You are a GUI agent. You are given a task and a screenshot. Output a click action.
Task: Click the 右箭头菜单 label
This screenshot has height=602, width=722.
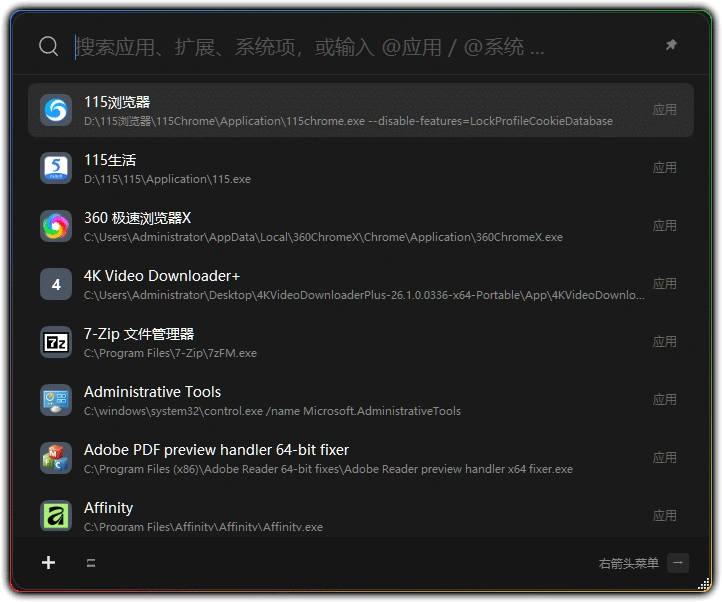629,563
